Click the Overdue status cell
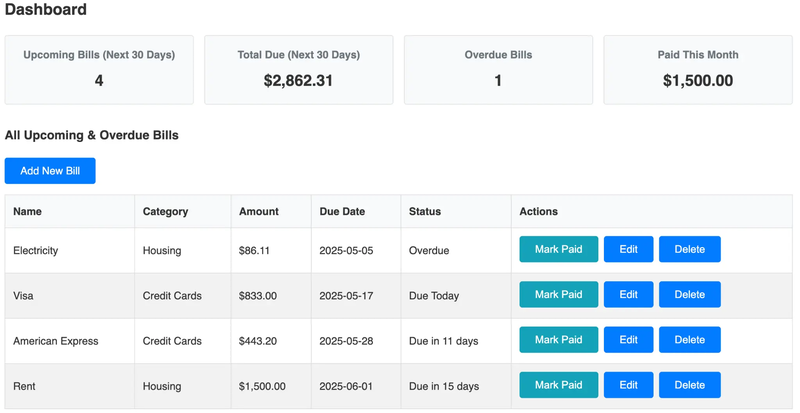This screenshot has height=413, width=800. tap(456, 250)
